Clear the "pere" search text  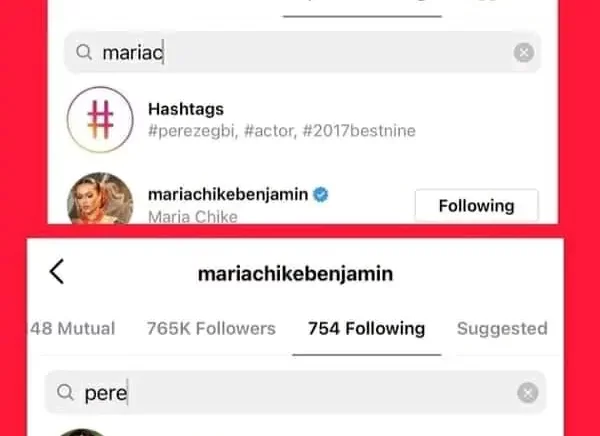(x=527, y=393)
